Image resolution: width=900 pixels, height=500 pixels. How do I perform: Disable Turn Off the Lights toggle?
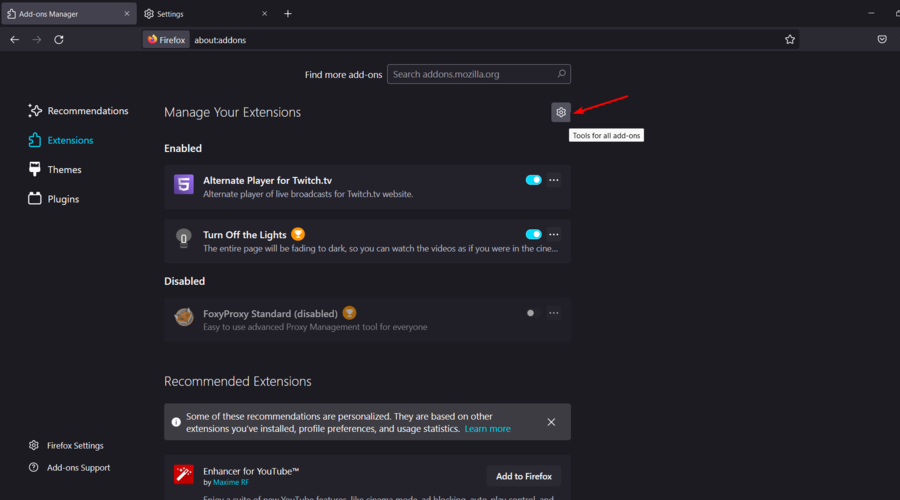(x=533, y=234)
